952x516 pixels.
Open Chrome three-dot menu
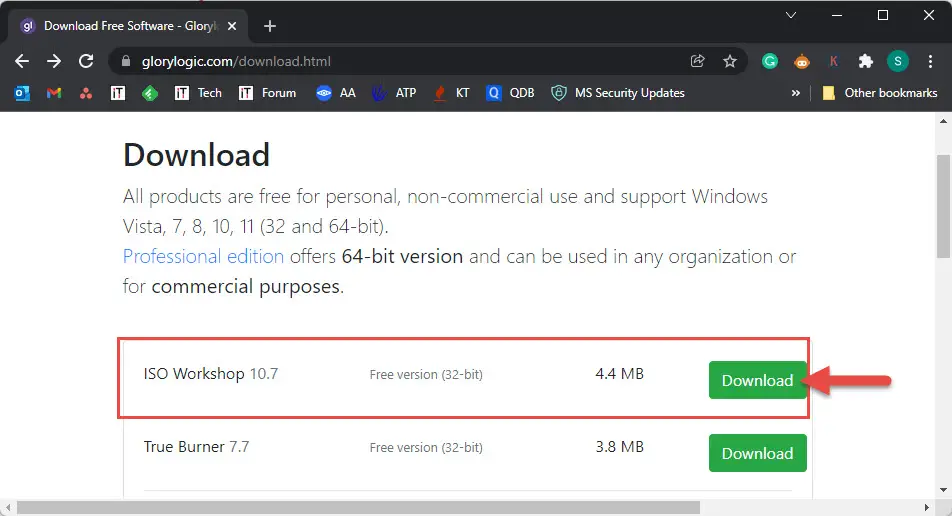(930, 61)
